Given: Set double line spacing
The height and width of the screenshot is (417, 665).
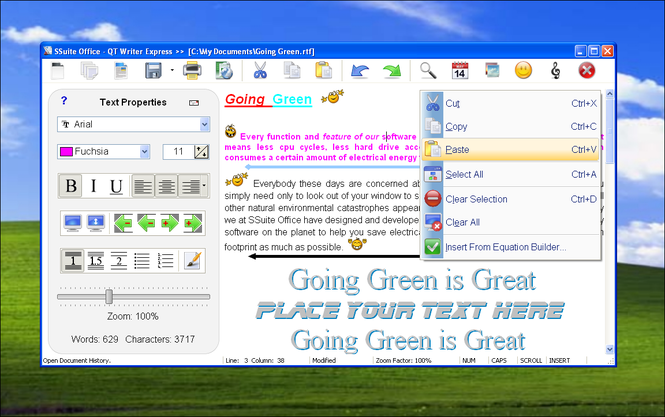Looking at the screenshot, I should pyautogui.click(x=119, y=260).
